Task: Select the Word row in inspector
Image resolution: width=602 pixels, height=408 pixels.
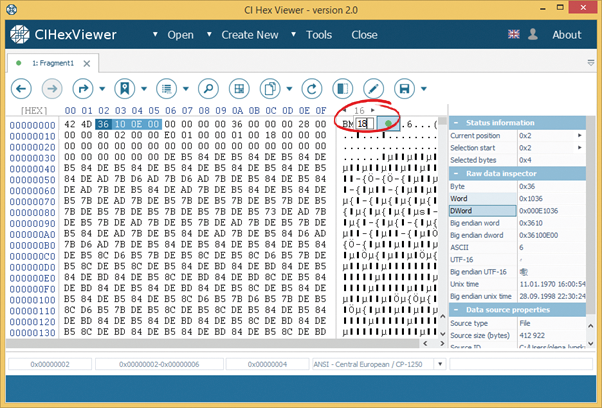Action: (517, 198)
